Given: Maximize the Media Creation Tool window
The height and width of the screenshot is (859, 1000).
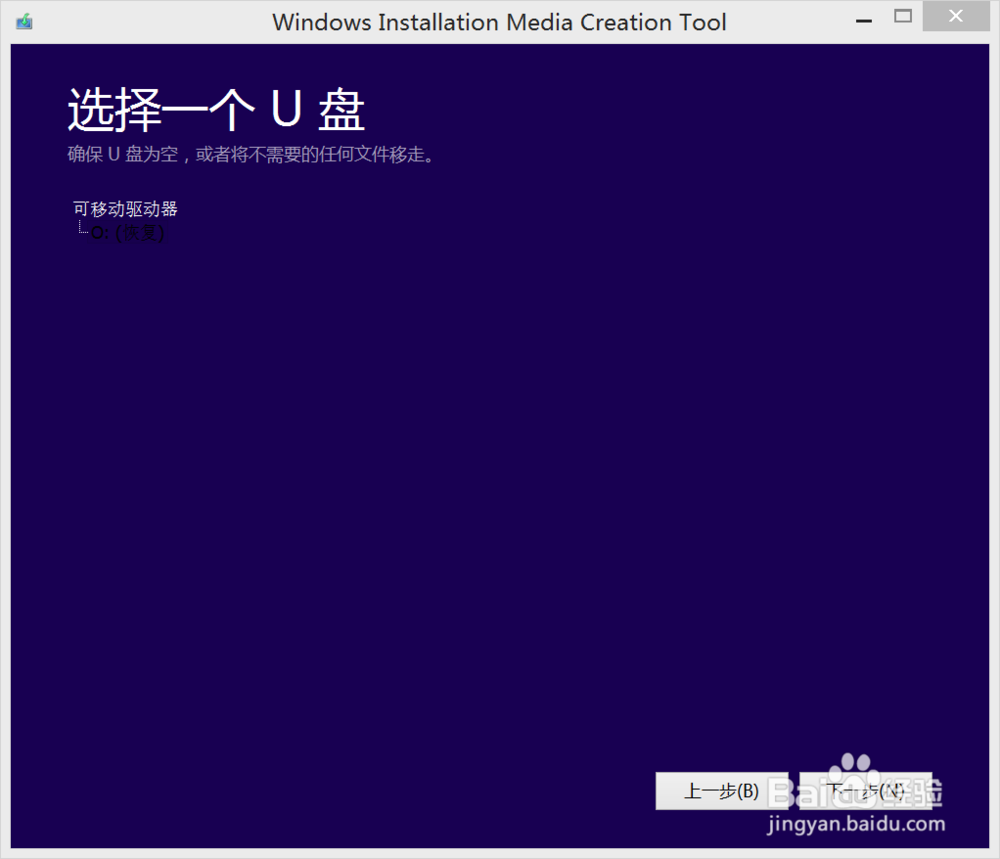Looking at the screenshot, I should tap(902, 17).
